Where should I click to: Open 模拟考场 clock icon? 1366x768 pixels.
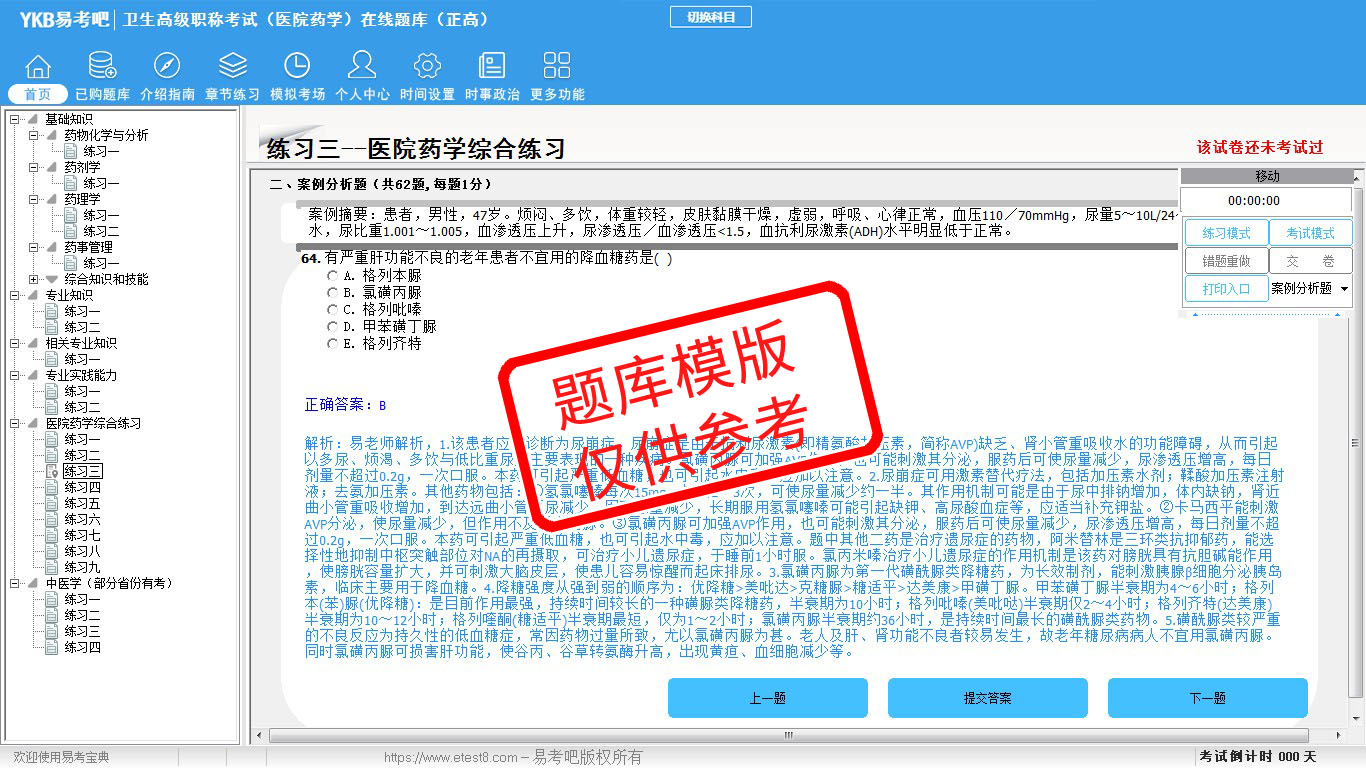(297, 67)
